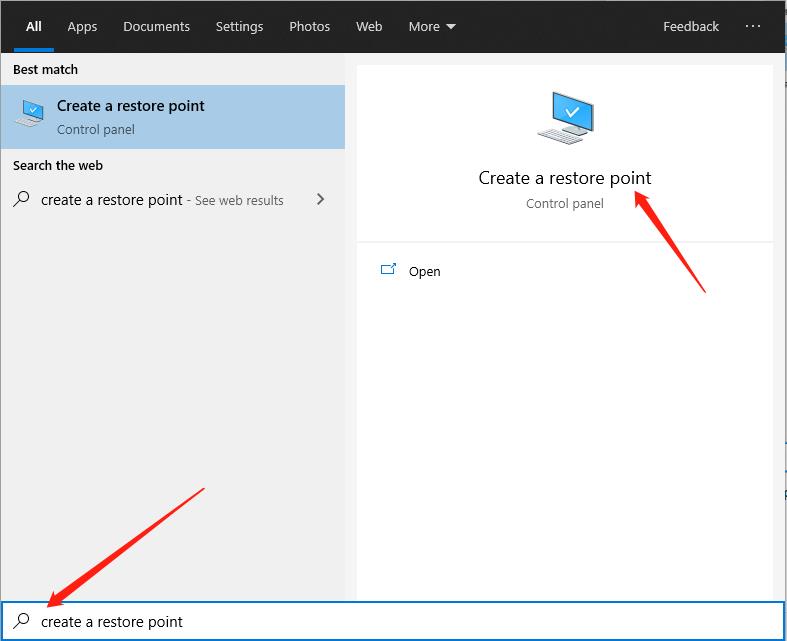The image size is (787, 641).
Task: Click the Feedback button
Action: pos(691,27)
